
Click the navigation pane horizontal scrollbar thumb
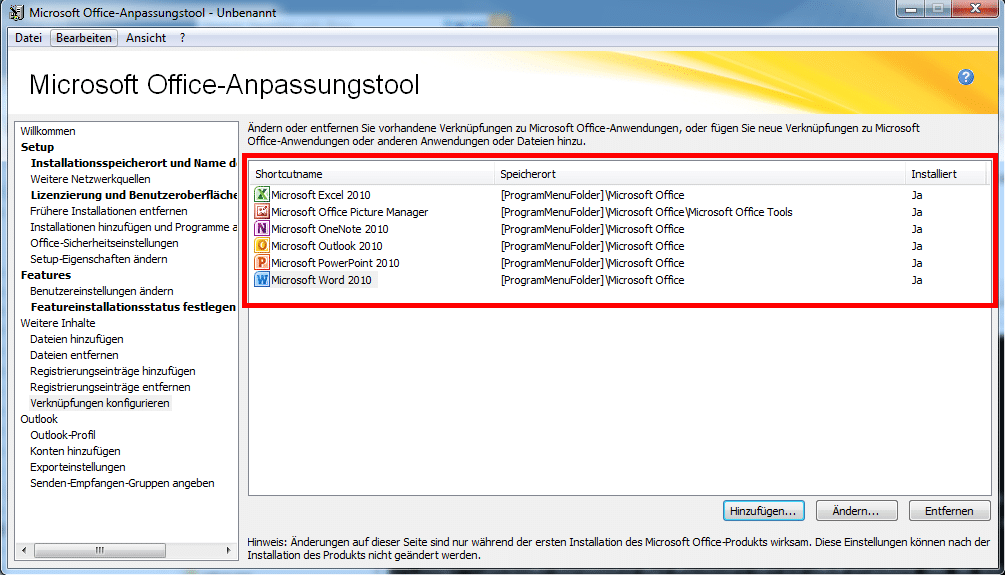pyautogui.click(x=100, y=550)
